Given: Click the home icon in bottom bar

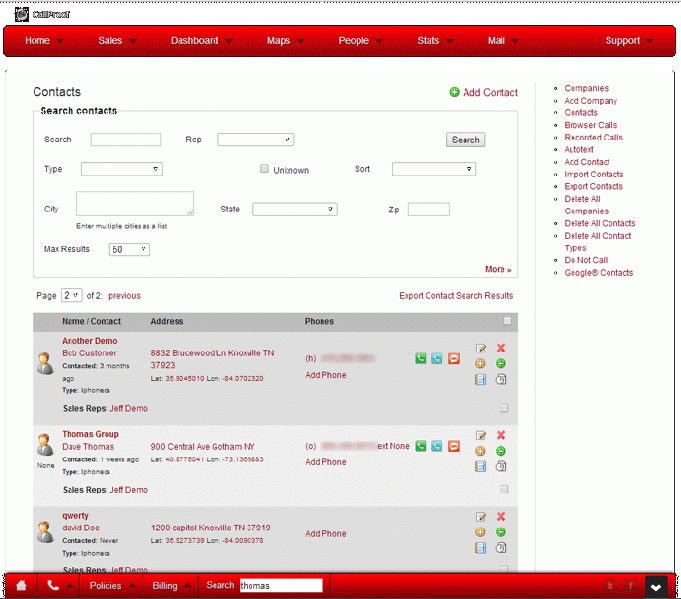Looking at the screenshot, I should point(21,586).
